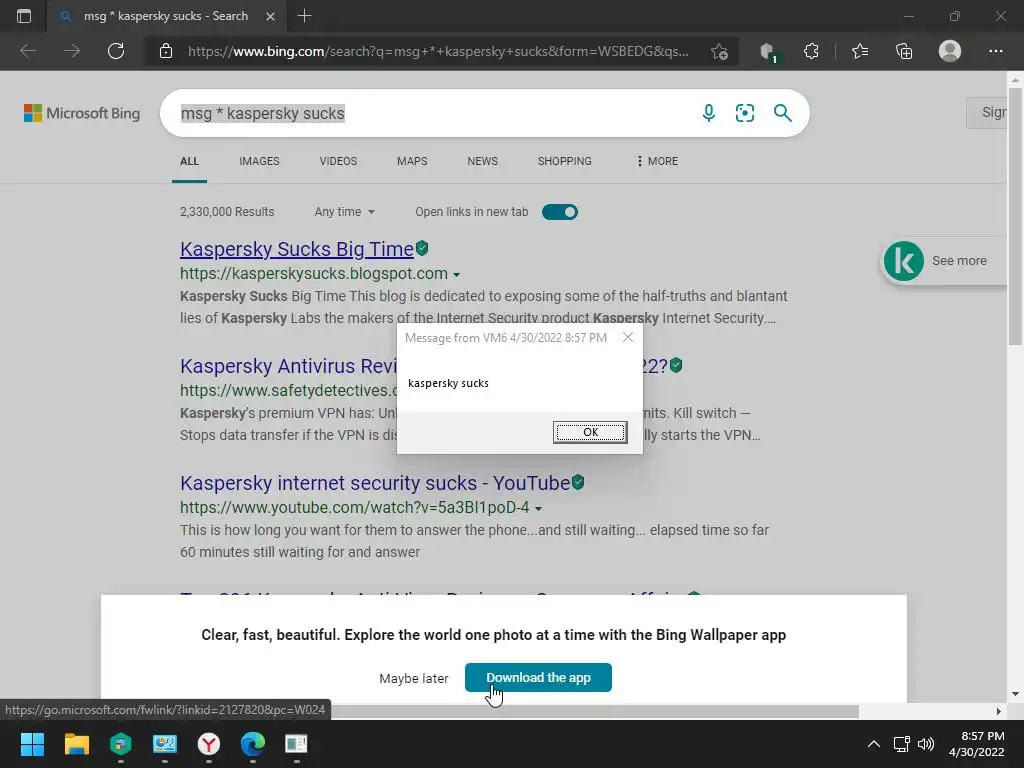
Task: Open the Any time filter dropdown
Action: pos(345,212)
